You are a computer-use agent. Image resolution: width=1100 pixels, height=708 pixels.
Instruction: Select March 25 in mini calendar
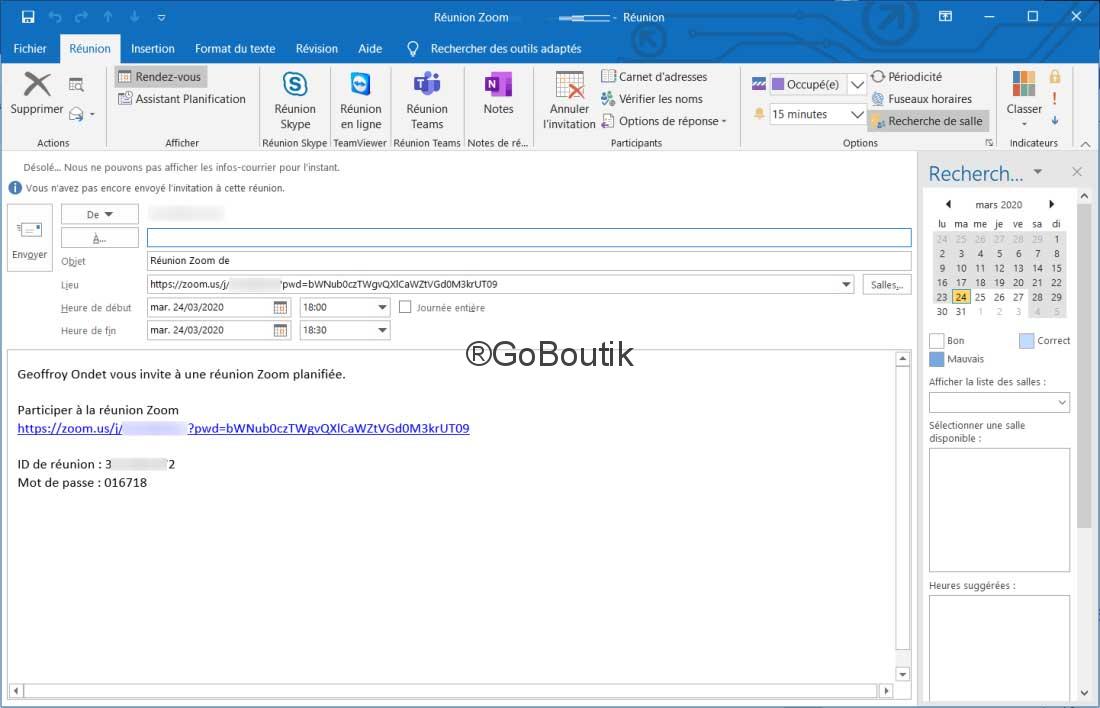pyautogui.click(x=980, y=298)
